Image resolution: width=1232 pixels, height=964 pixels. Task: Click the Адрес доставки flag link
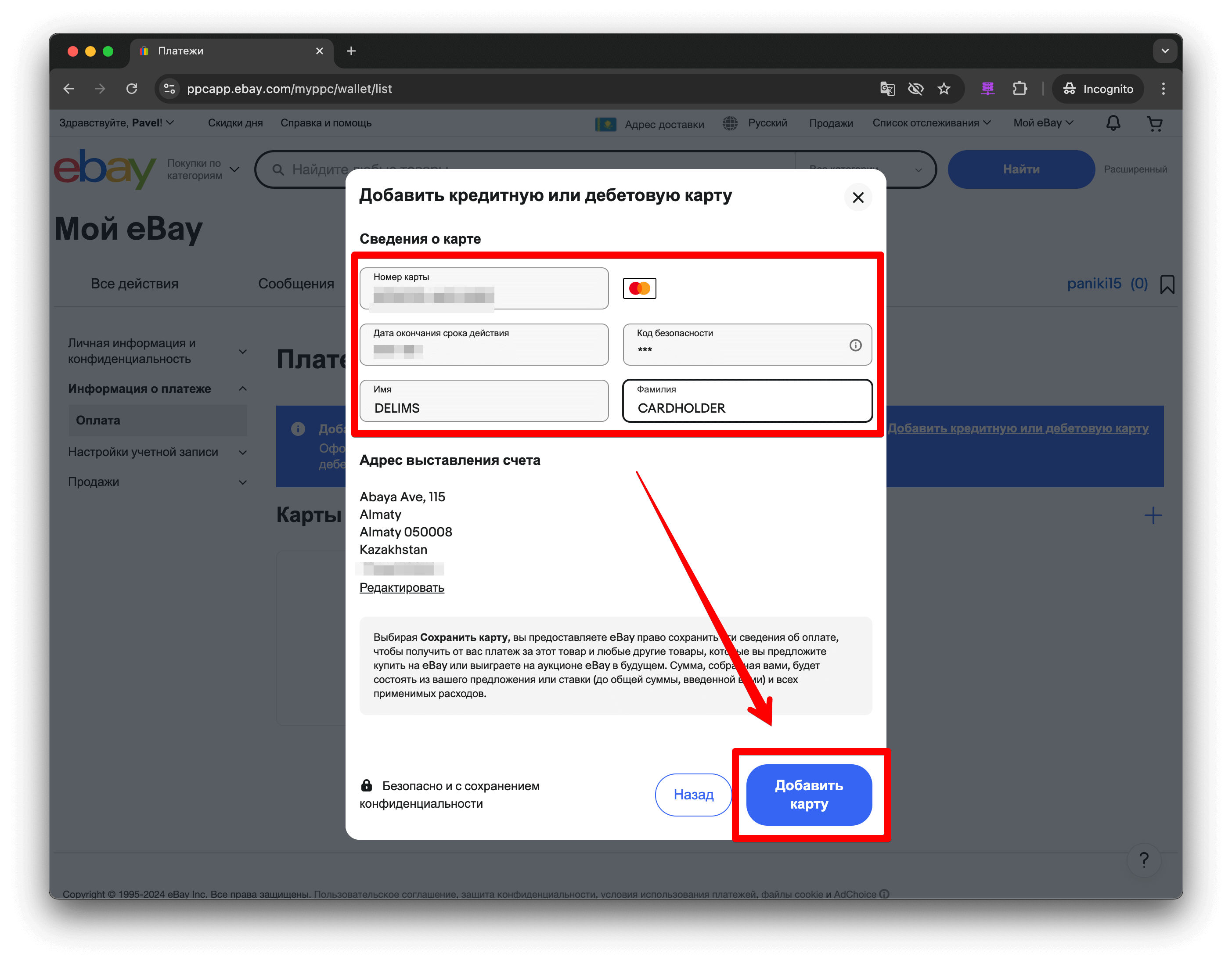[649, 124]
